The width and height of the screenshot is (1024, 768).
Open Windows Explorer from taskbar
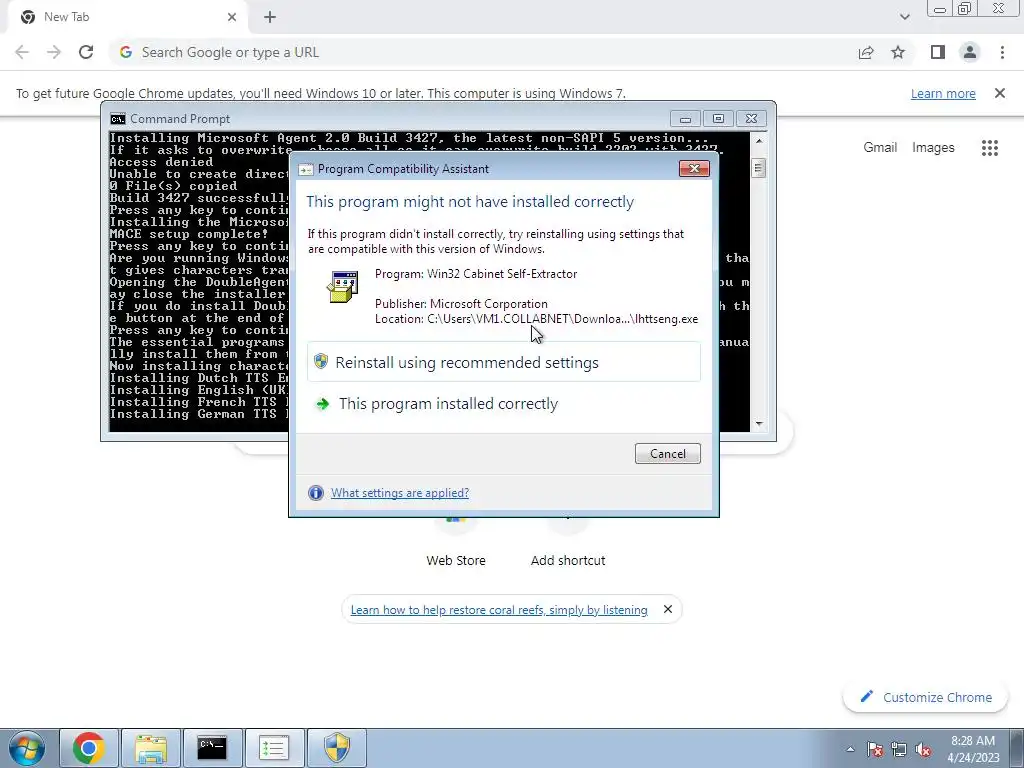pyautogui.click(x=151, y=748)
